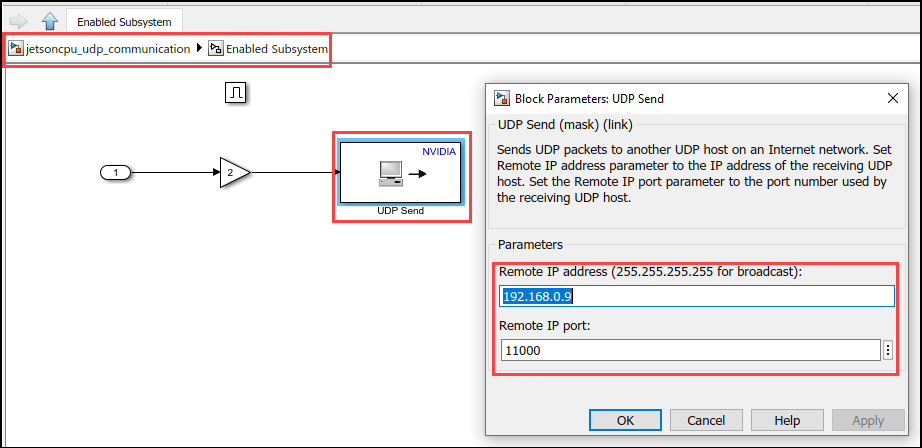This screenshot has height=448, width=922.
Task: Close the Block Parameters dialog
Action: point(893,98)
